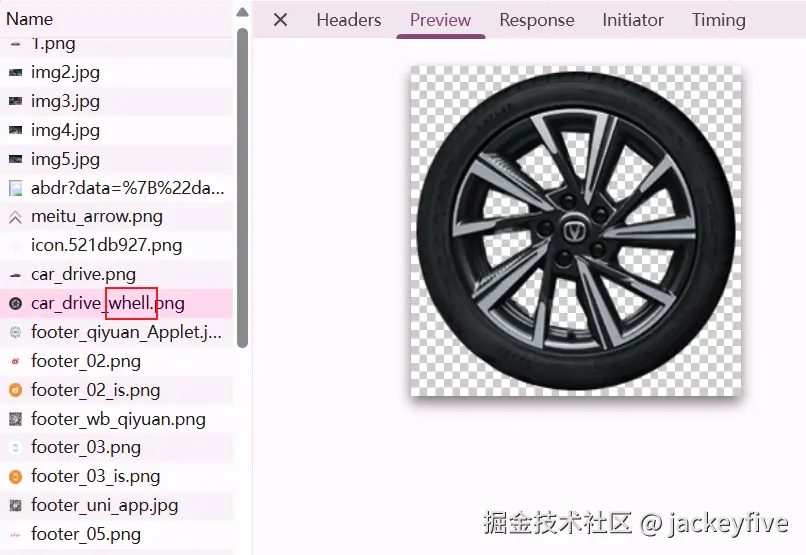806x555 pixels.
Task: Click the footer_02_is.png orange icon
Action: (15, 391)
